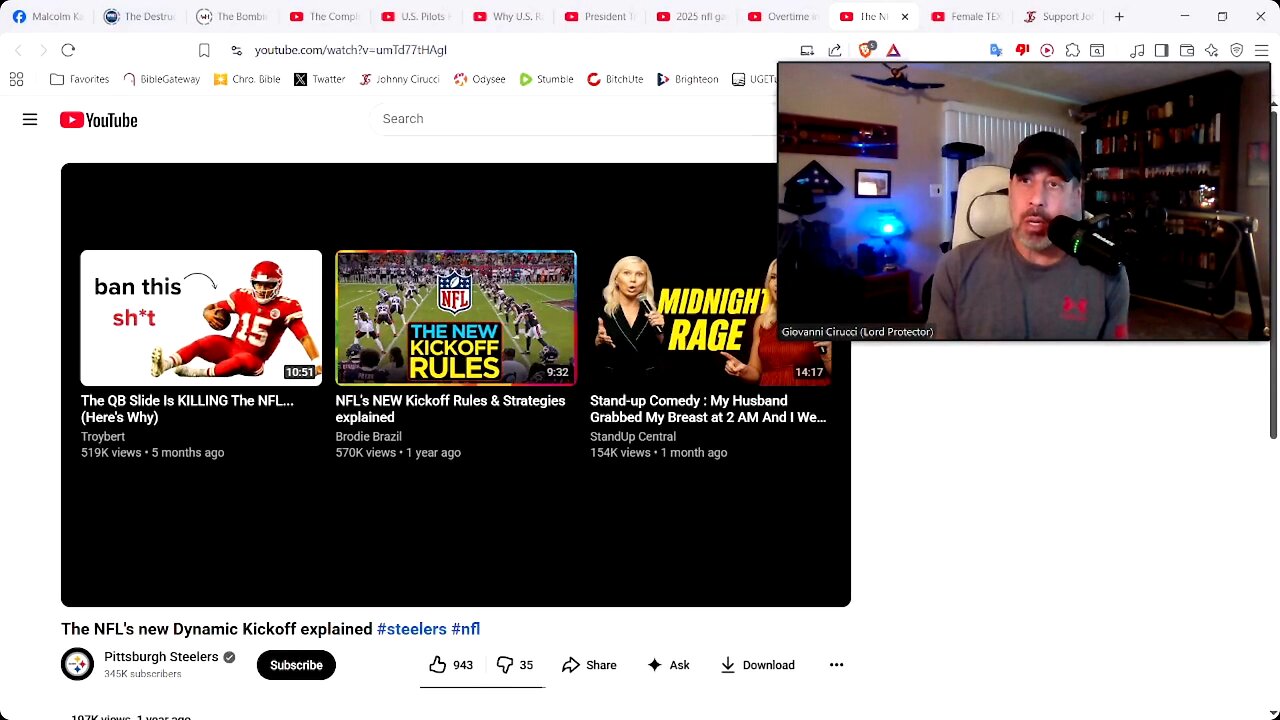Open the Brave Shields lion icon

pyautogui.click(x=866, y=50)
